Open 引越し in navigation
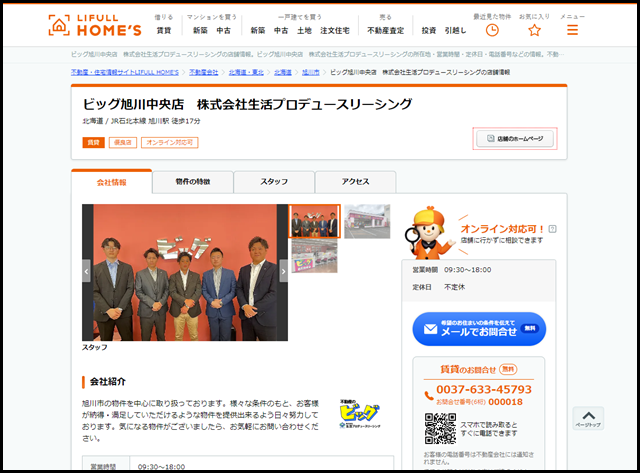Viewport: 640px width, 473px height. coord(455,30)
